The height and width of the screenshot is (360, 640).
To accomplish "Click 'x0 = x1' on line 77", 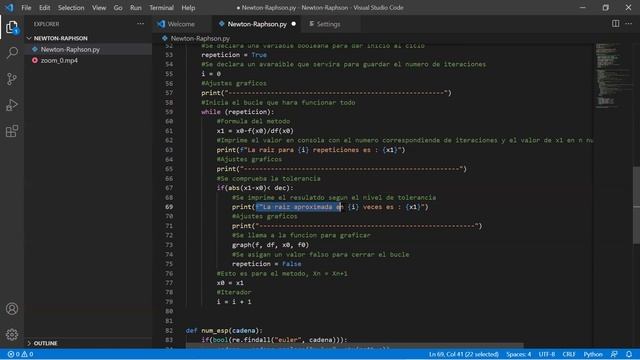I will click(230, 283).
